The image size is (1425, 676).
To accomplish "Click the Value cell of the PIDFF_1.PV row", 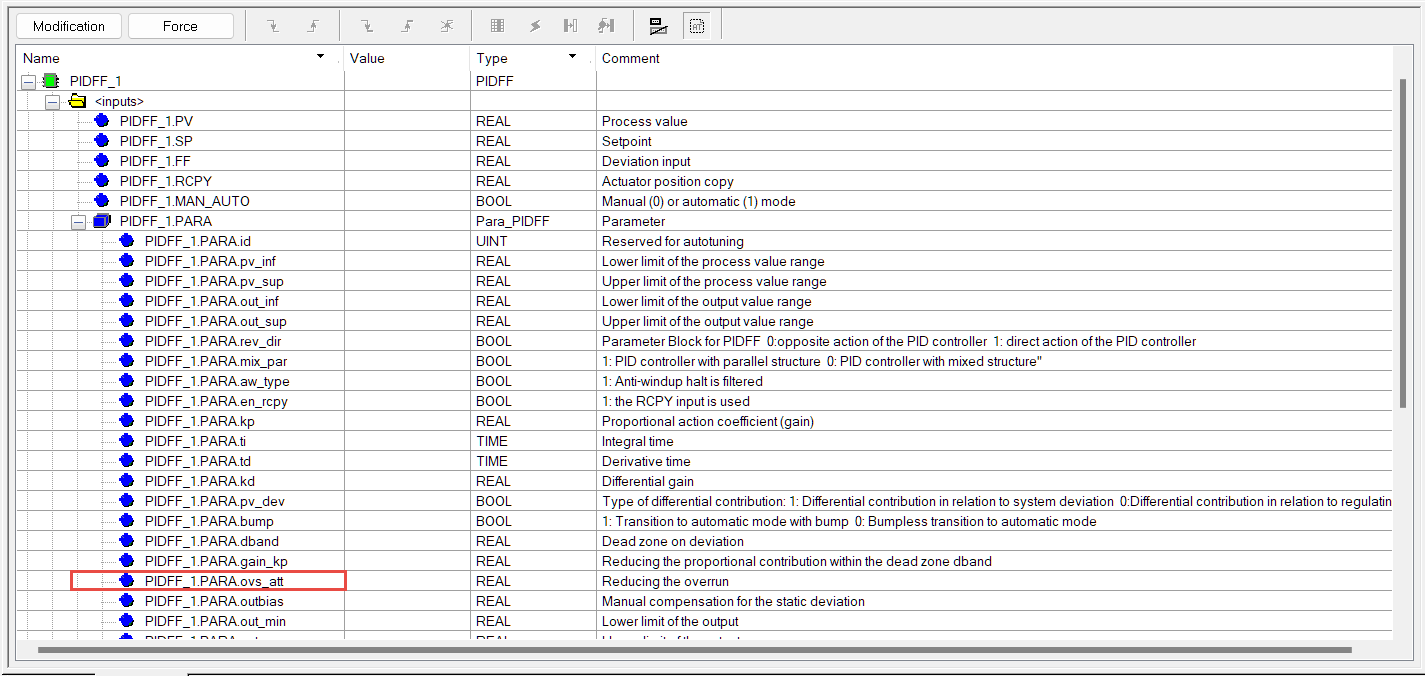I will pos(406,121).
